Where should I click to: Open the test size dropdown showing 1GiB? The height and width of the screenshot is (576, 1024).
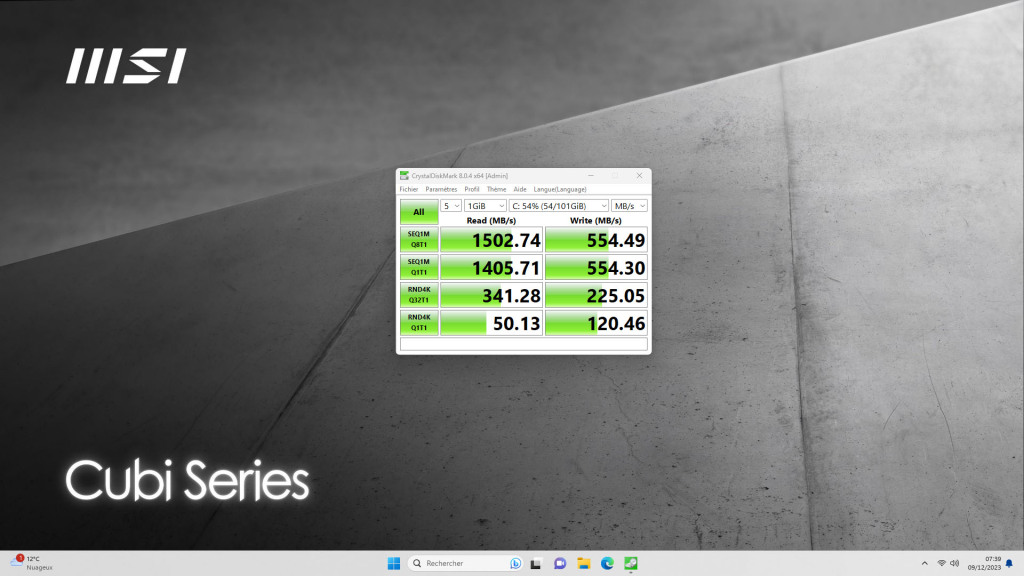pyautogui.click(x=485, y=206)
